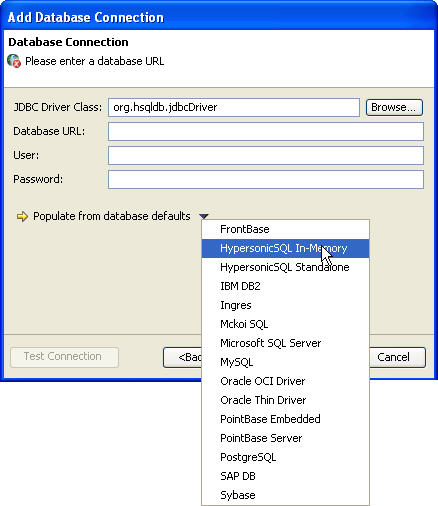
Task: Pick Sybase from the menu
Action: coord(285,495)
